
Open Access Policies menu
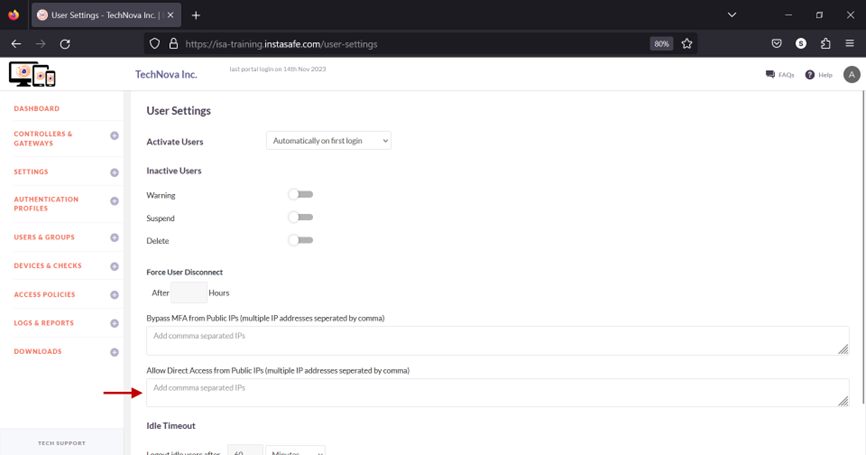pyautogui.click(x=44, y=294)
